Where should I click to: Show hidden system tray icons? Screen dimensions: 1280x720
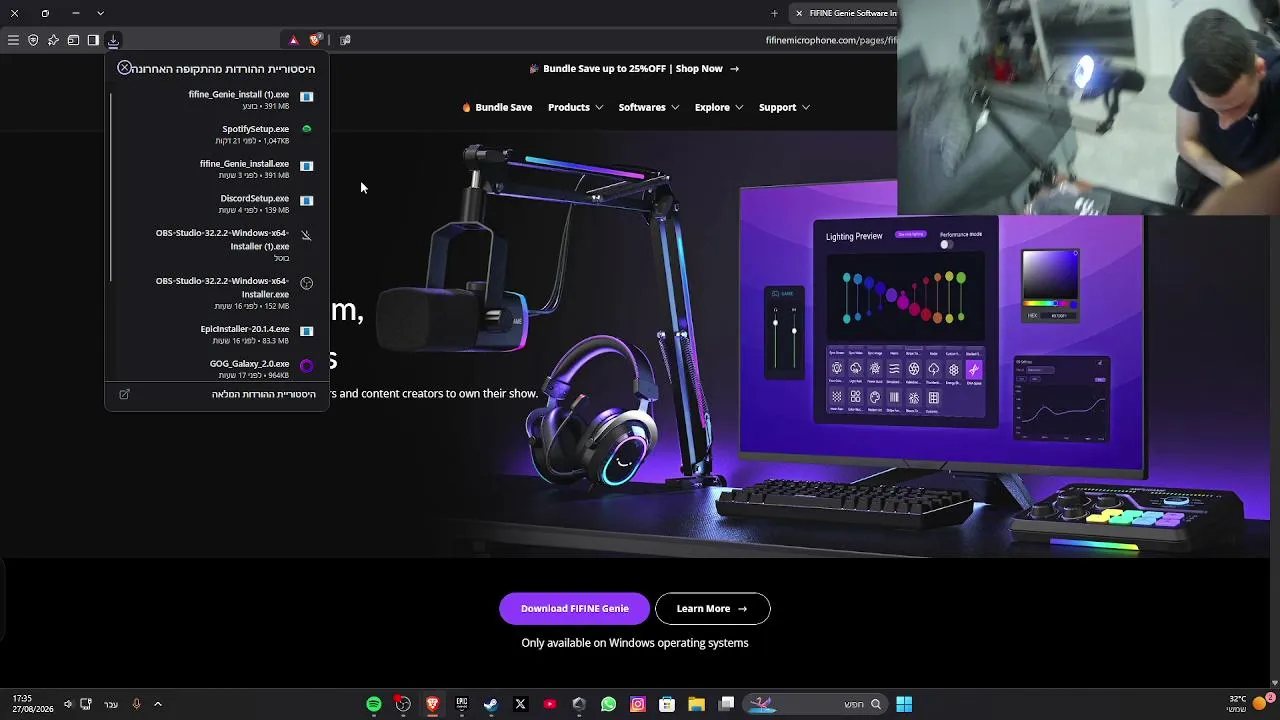(158, 704)
